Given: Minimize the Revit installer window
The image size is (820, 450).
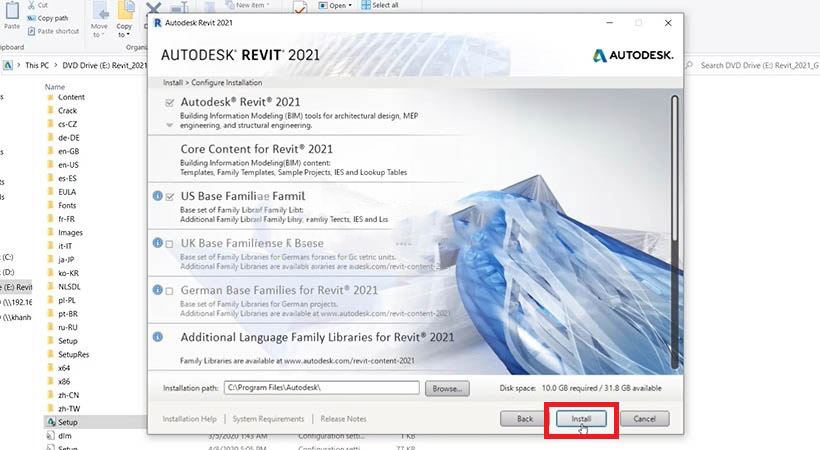Looking at the screenshot, I should point(610,23).
